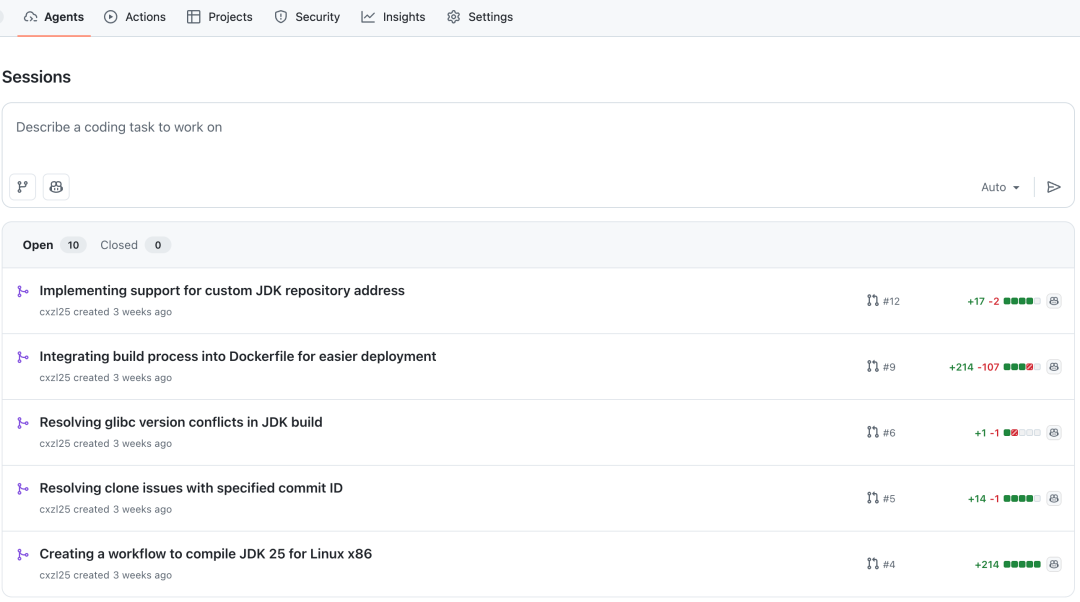
Task: Open session on JDK 25 Linux x86 workflow
Action: click(205, 554)
